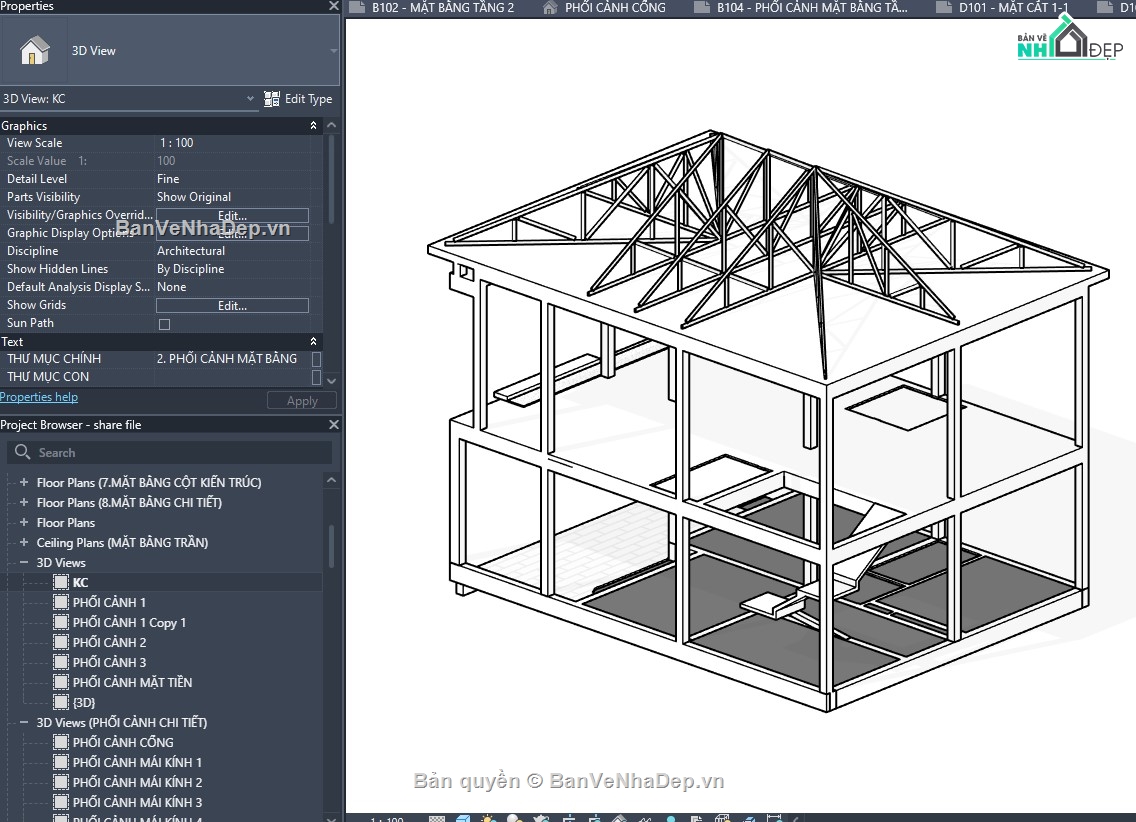Enable the Sun Path checkbox
Image resolution: width=1136 pixels, height=822 pixels.
pyautogui.click(x=164, y=324)
